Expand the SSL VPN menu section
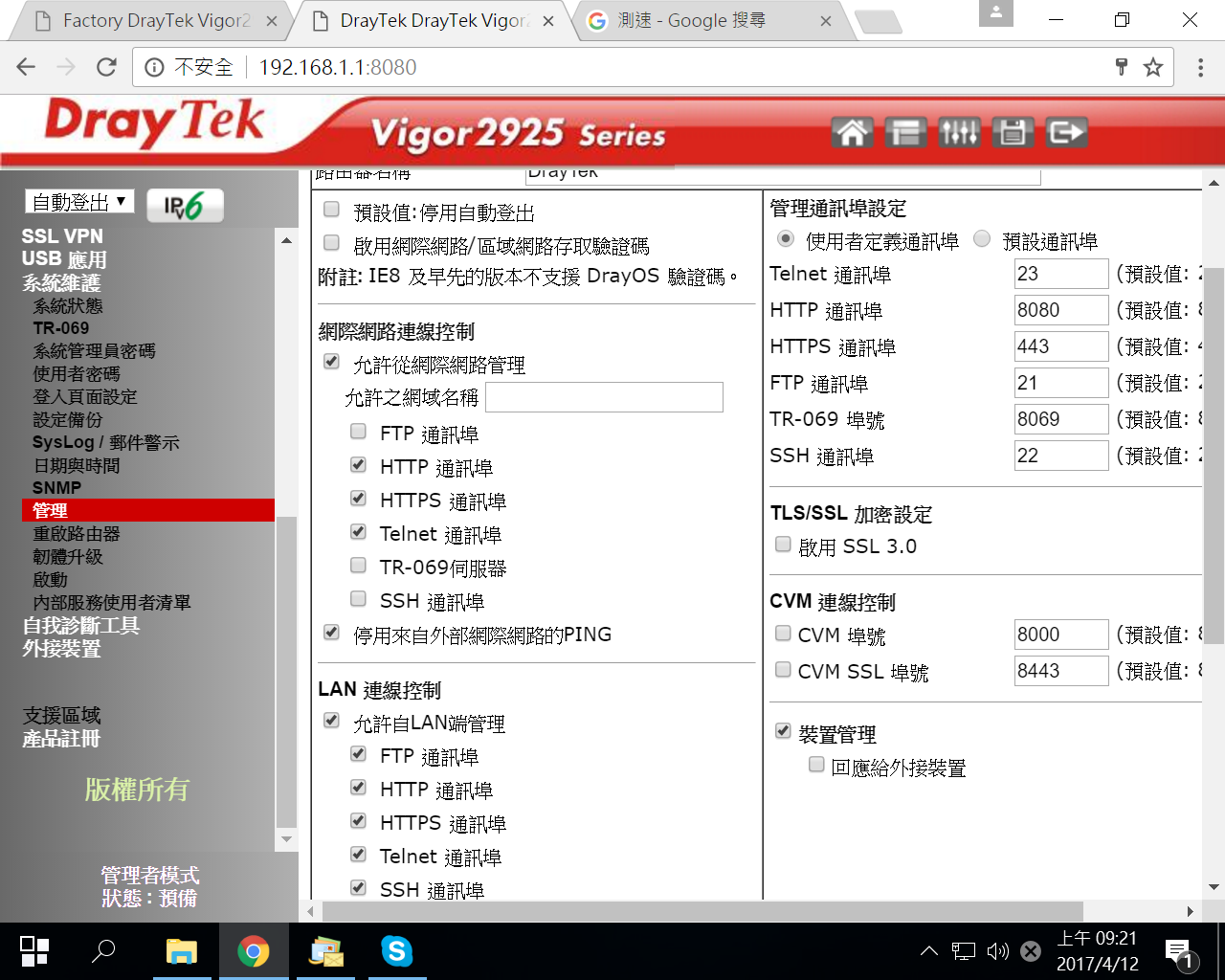1225x980 pixels. click(62, 236)
